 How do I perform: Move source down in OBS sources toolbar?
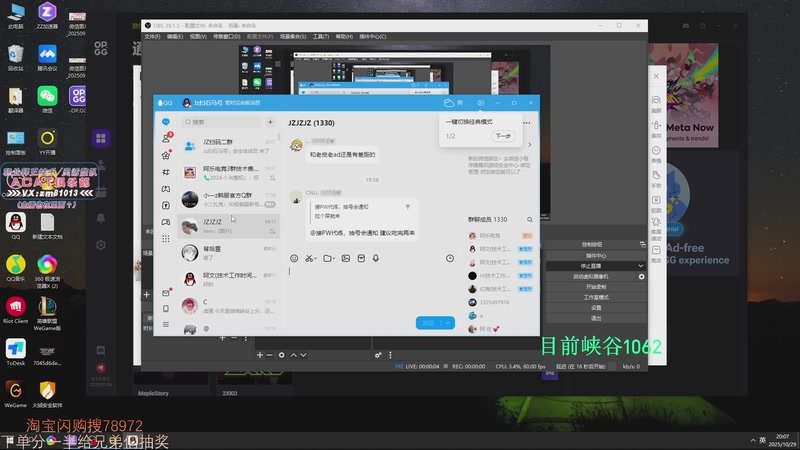click(x=304, y=355)
